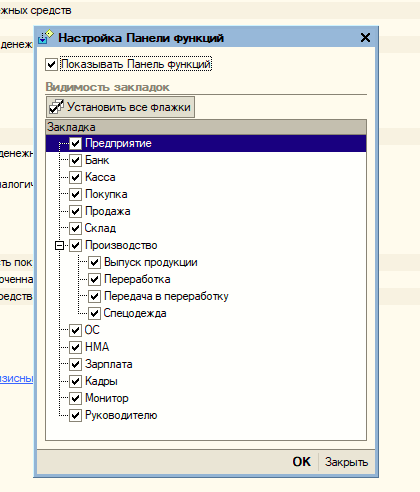Screen dimensions: 420x492
Task: Select the Зарплата row label
Action: pyautogui.click(x=109, y=364)
